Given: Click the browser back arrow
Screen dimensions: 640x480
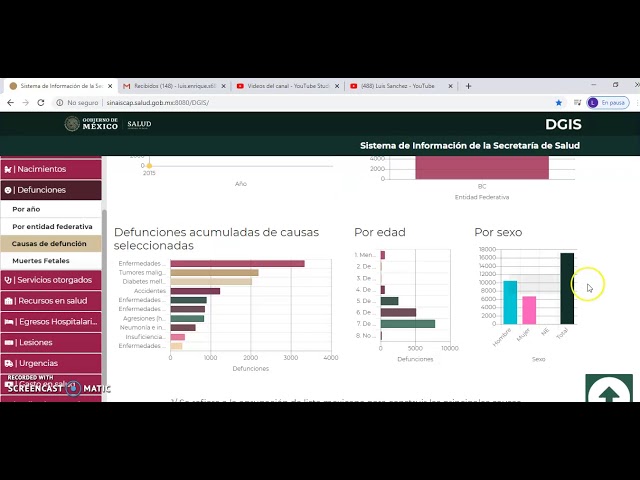Looking at the screenshot, I should pyautogui.click(x=11, y=103).
